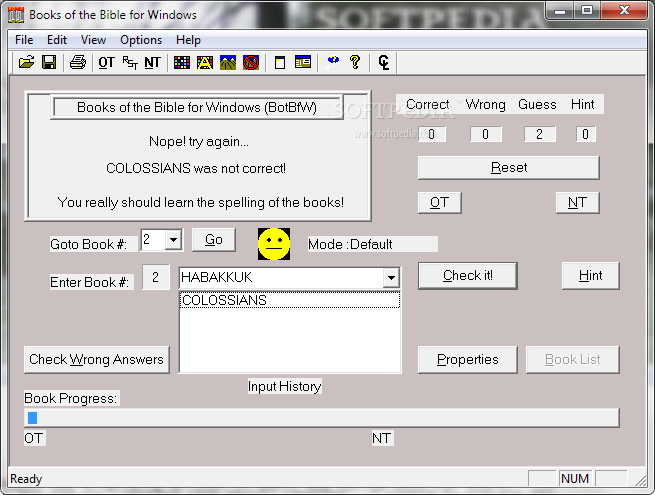
Task: Click the grid with letter A icon
Action: pos(205,63)
